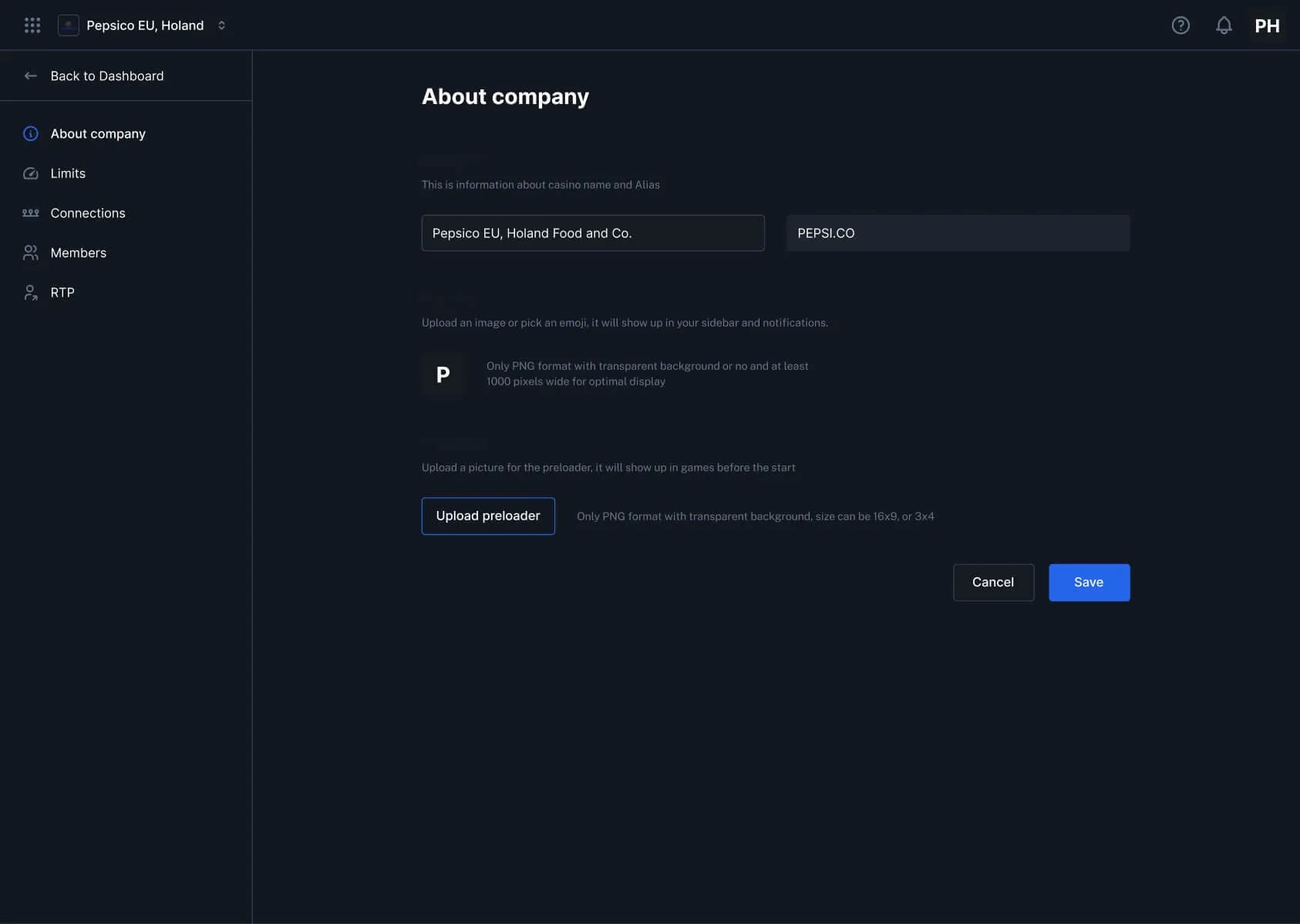The image size is (1300, 924).
Task: Click the help question mark icon
Action: tap(1180, 25)
